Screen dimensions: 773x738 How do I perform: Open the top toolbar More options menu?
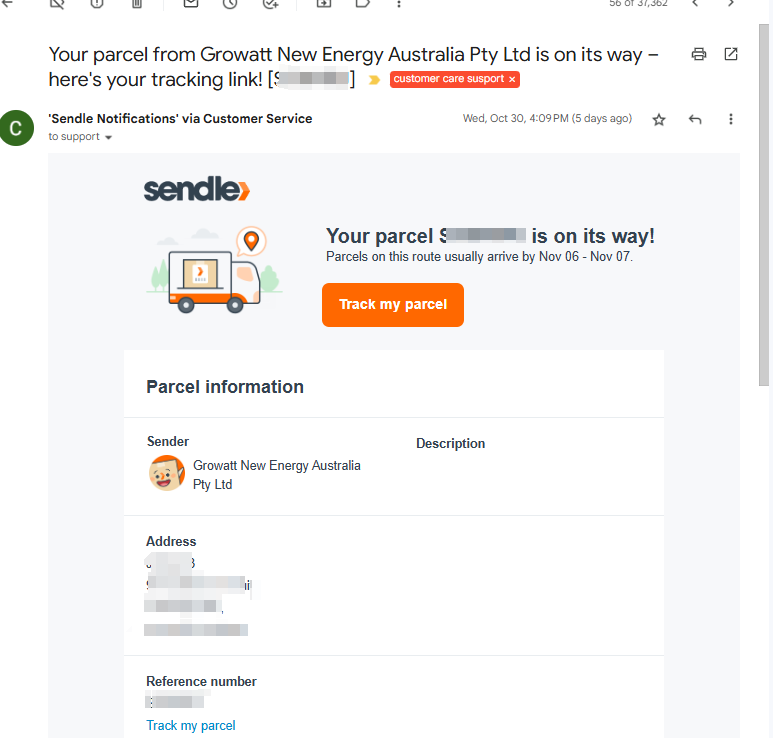(399, 4)
